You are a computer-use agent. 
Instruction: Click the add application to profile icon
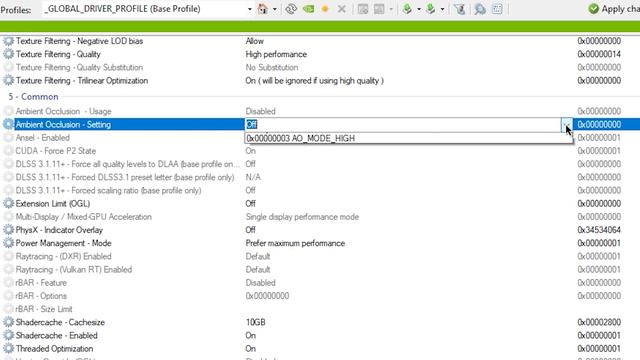pyautogui.click(x=362, y=9)
